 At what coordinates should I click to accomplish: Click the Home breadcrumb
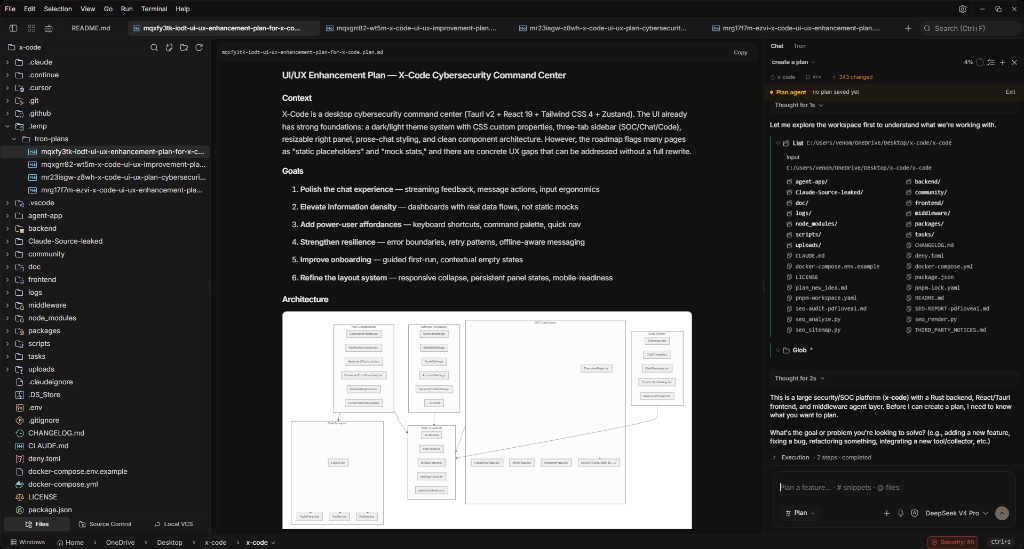pos(70,542)
